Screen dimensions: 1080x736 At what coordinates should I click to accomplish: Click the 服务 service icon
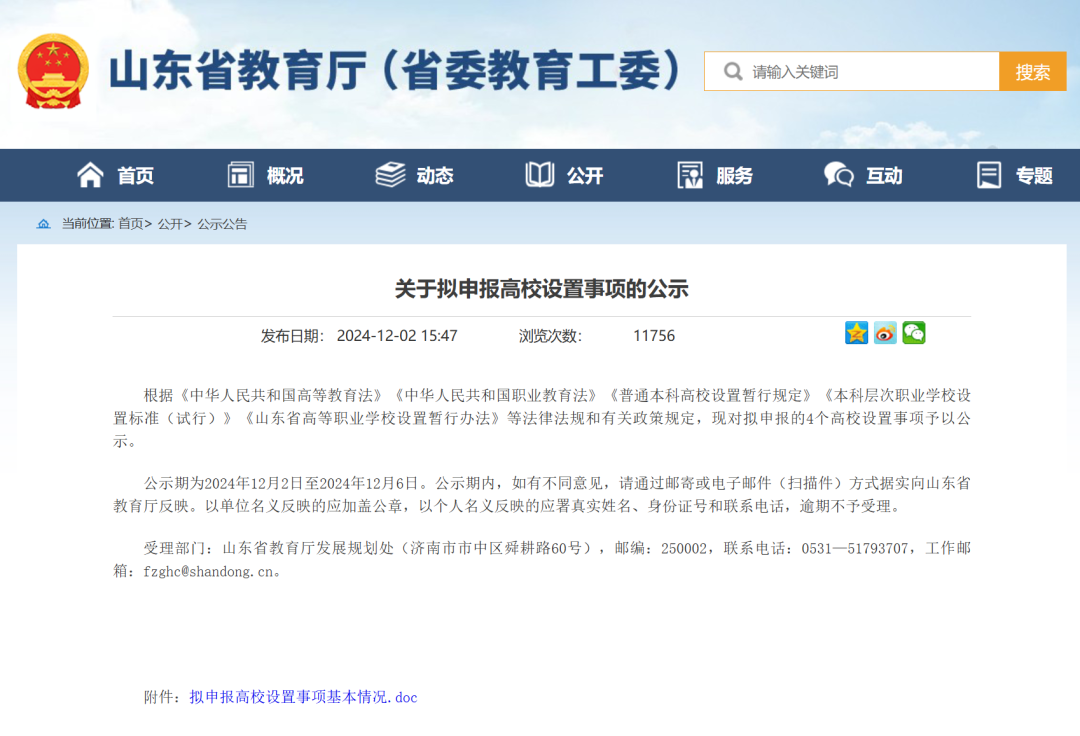[690, 175]
